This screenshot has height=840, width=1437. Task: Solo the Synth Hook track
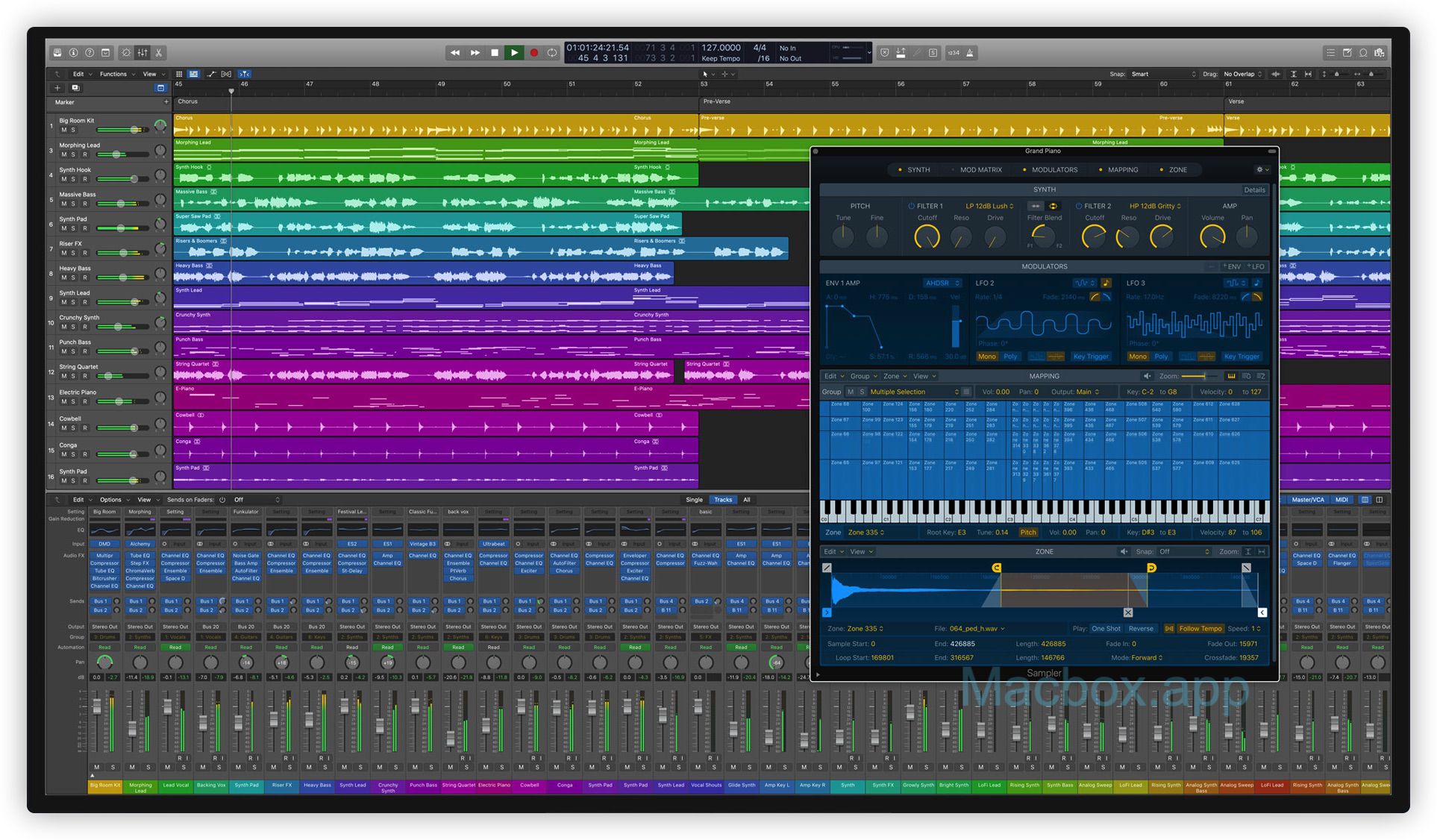(73, 179)
